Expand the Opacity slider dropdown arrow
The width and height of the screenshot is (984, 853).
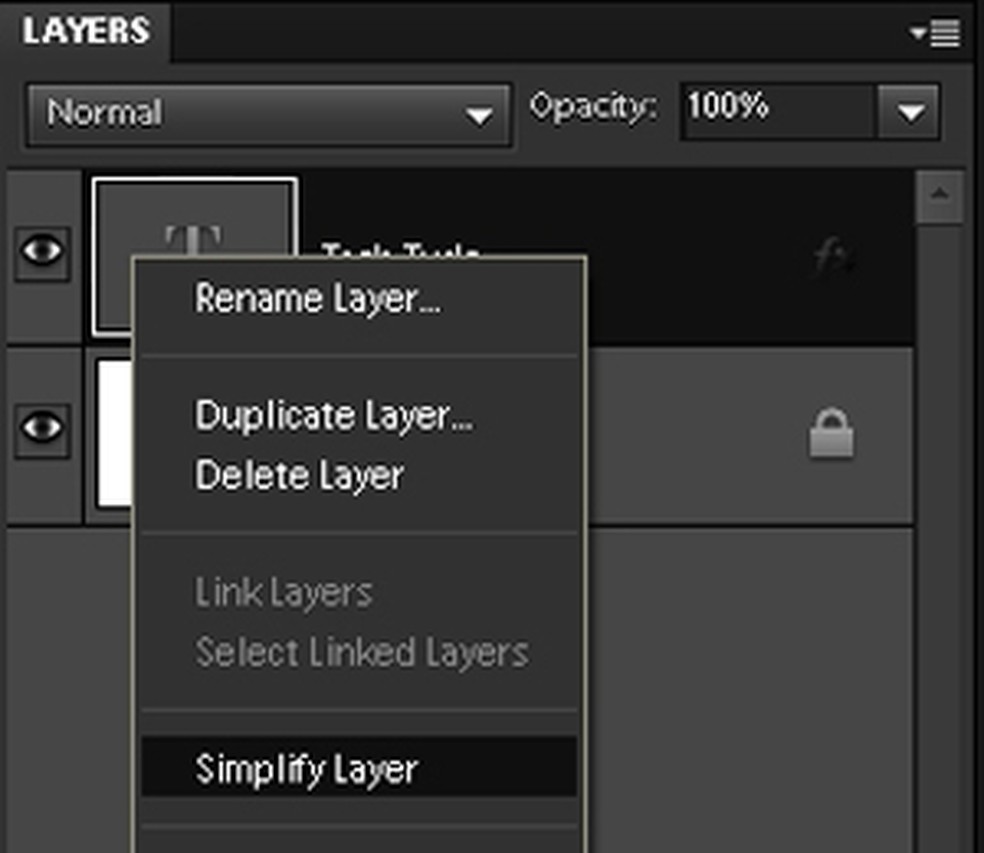click(x=909, y=113)
